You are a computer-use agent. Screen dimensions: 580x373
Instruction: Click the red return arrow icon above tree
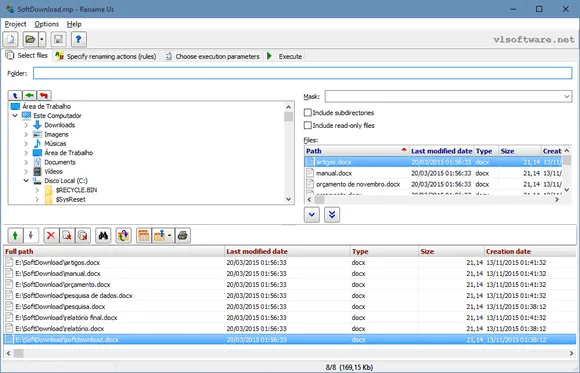(44, 95)
